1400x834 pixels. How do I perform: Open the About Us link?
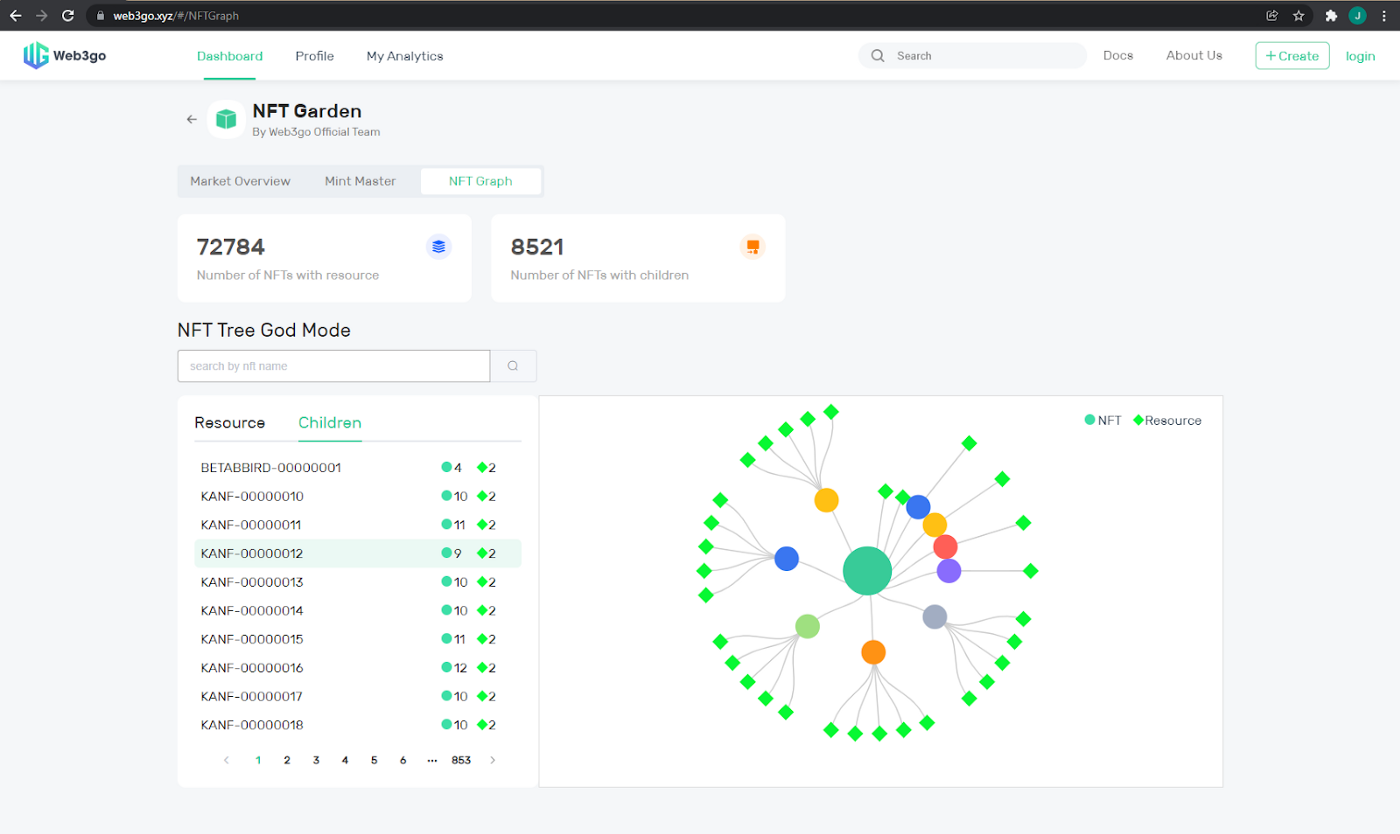coord(1194,56)
